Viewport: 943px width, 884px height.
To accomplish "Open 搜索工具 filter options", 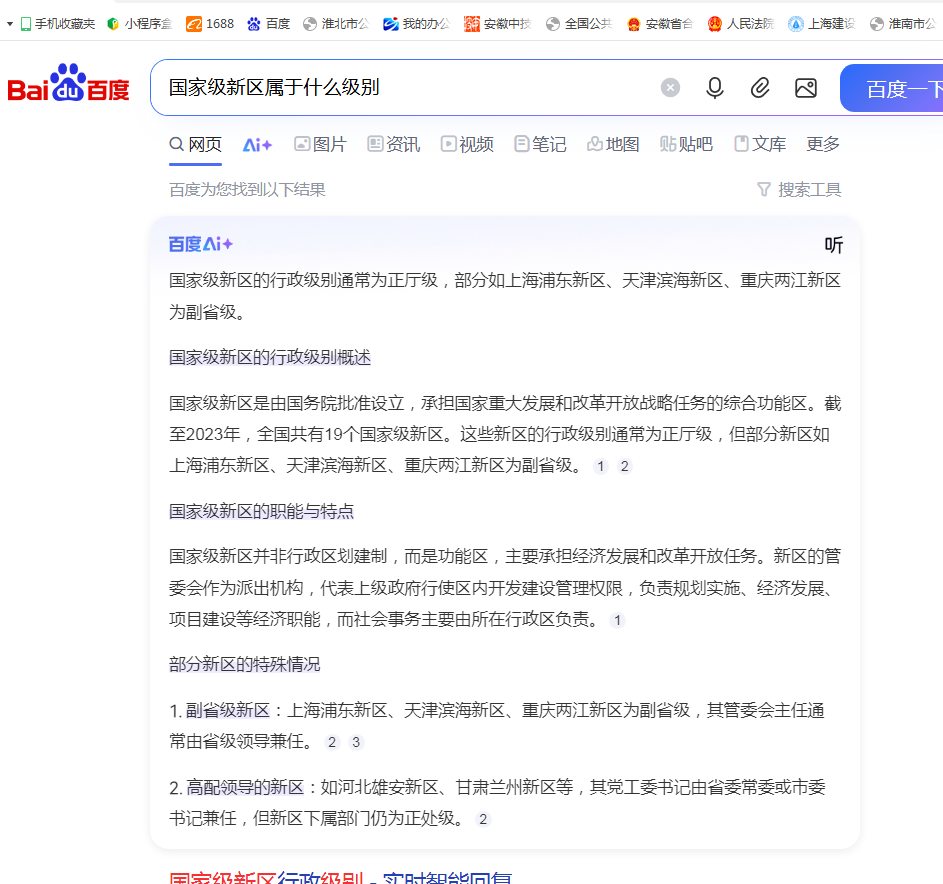I will 799,190.
